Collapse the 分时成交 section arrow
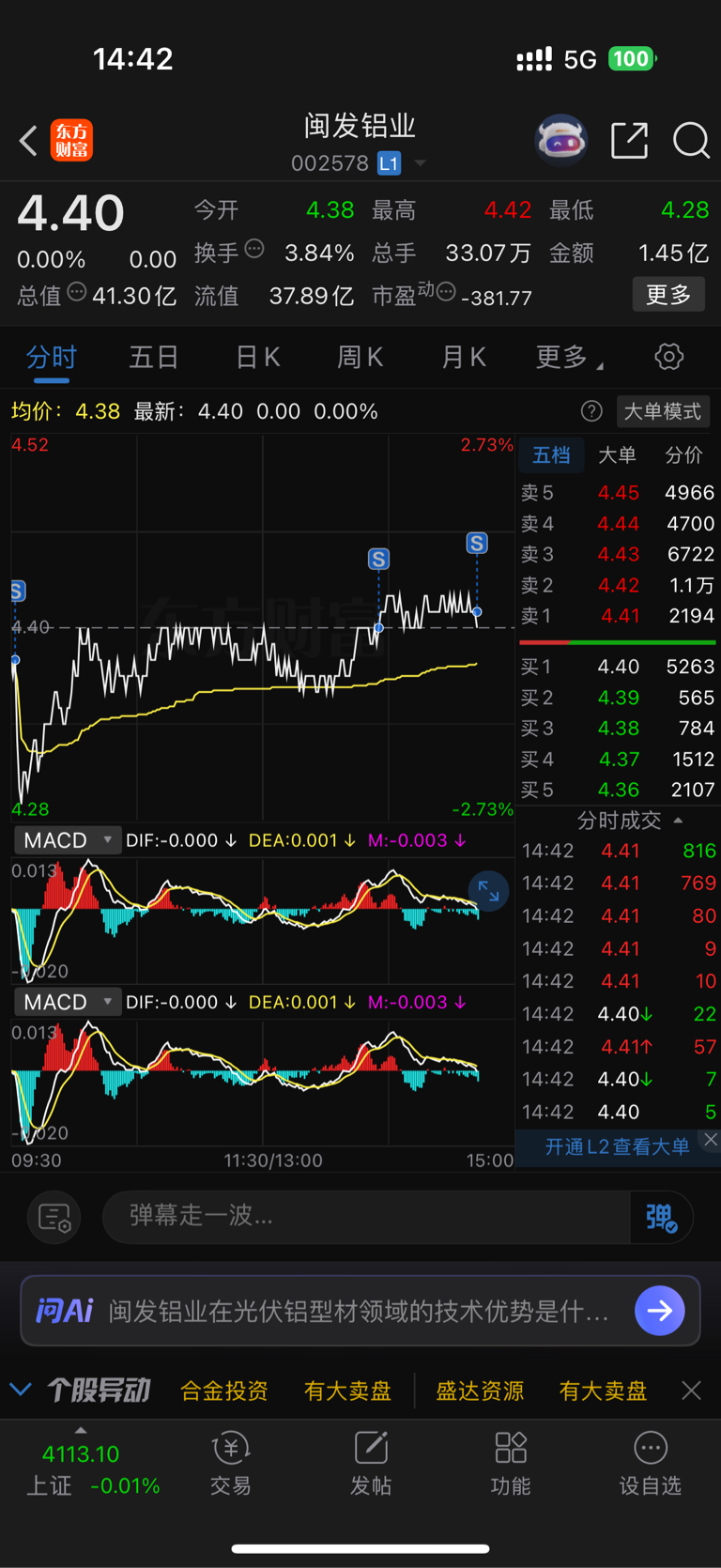This screenshot has height=1568, width=721. [679, 821]
